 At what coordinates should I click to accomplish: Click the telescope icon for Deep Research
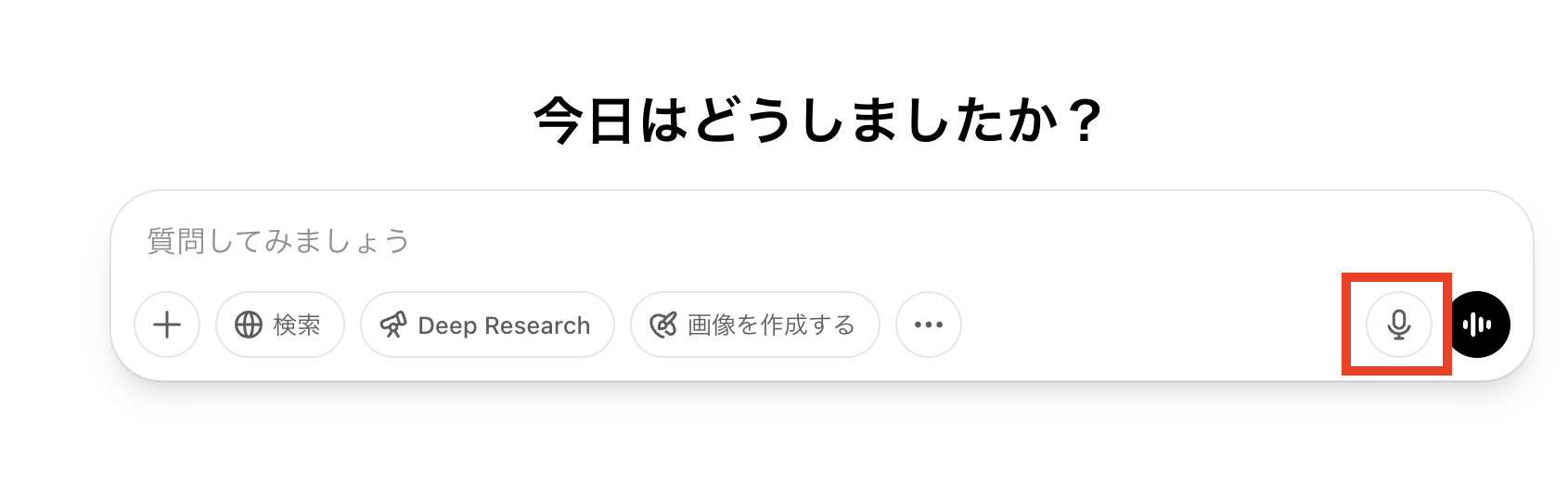(393, 325)
